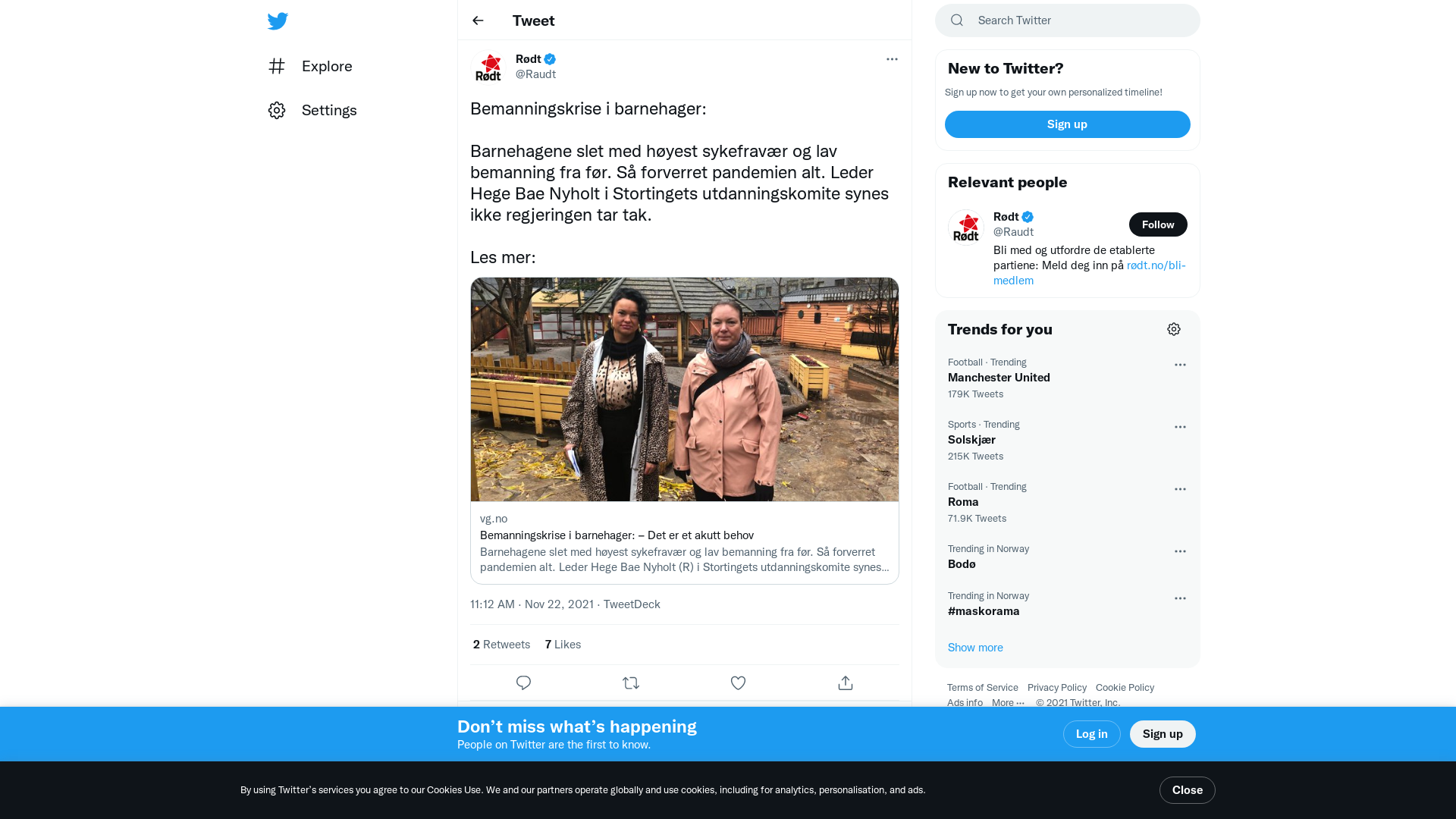Click the Rødt profile avatar in the tweet header
Viewport: 1456px width, 819px height.
[x=488, y=67]
